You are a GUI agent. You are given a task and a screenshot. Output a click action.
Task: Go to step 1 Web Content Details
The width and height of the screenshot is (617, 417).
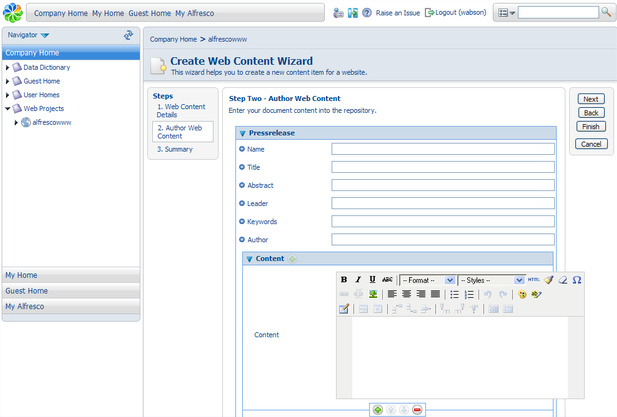181,111
